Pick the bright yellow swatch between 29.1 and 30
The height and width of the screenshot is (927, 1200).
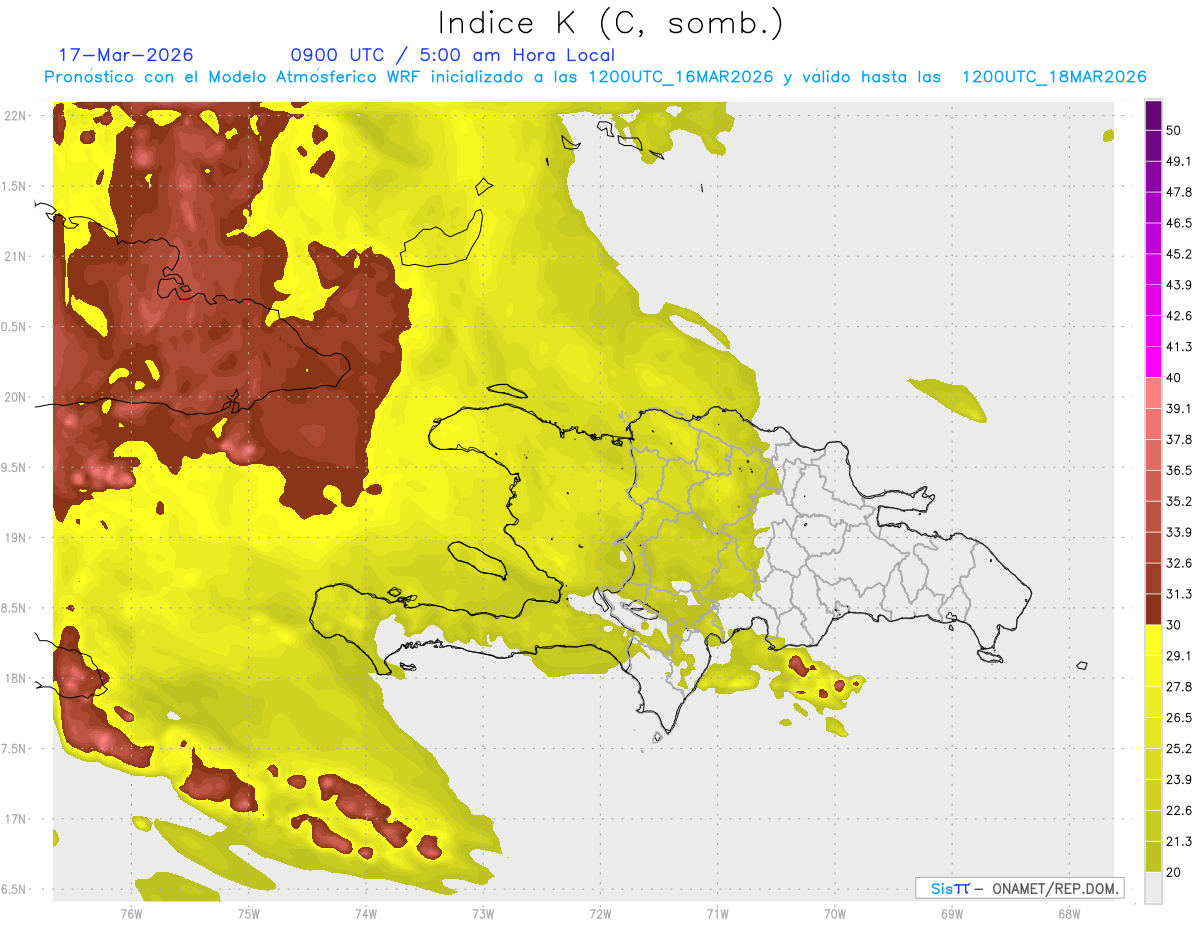[1153, 640]
